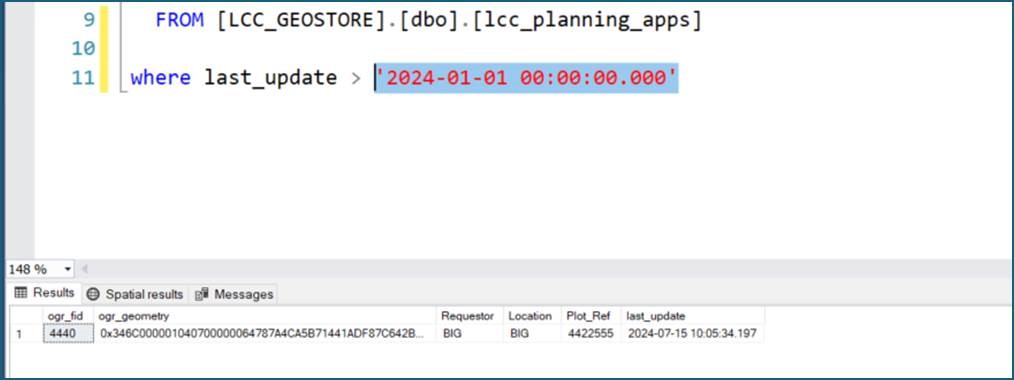Select the Location column header
The image size is (1014, 380).
pyautogui.click(x=532, y=316)
